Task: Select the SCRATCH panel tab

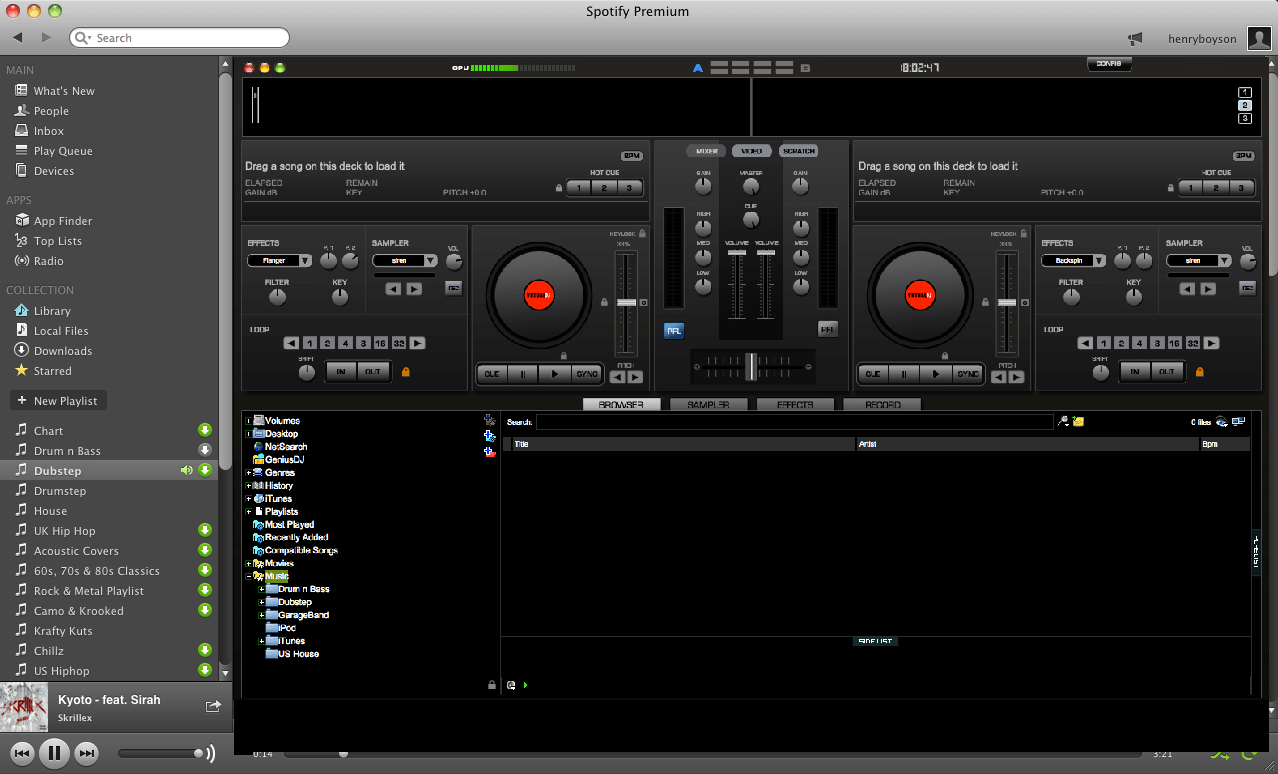Action: (798, 151)
